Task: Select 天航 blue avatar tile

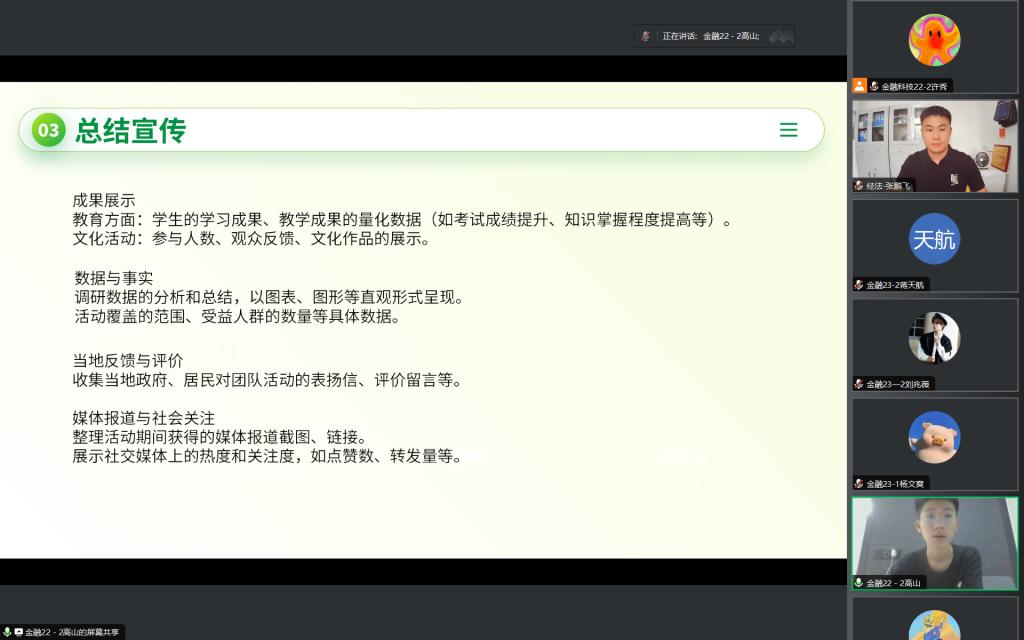Action: (934, 239)
